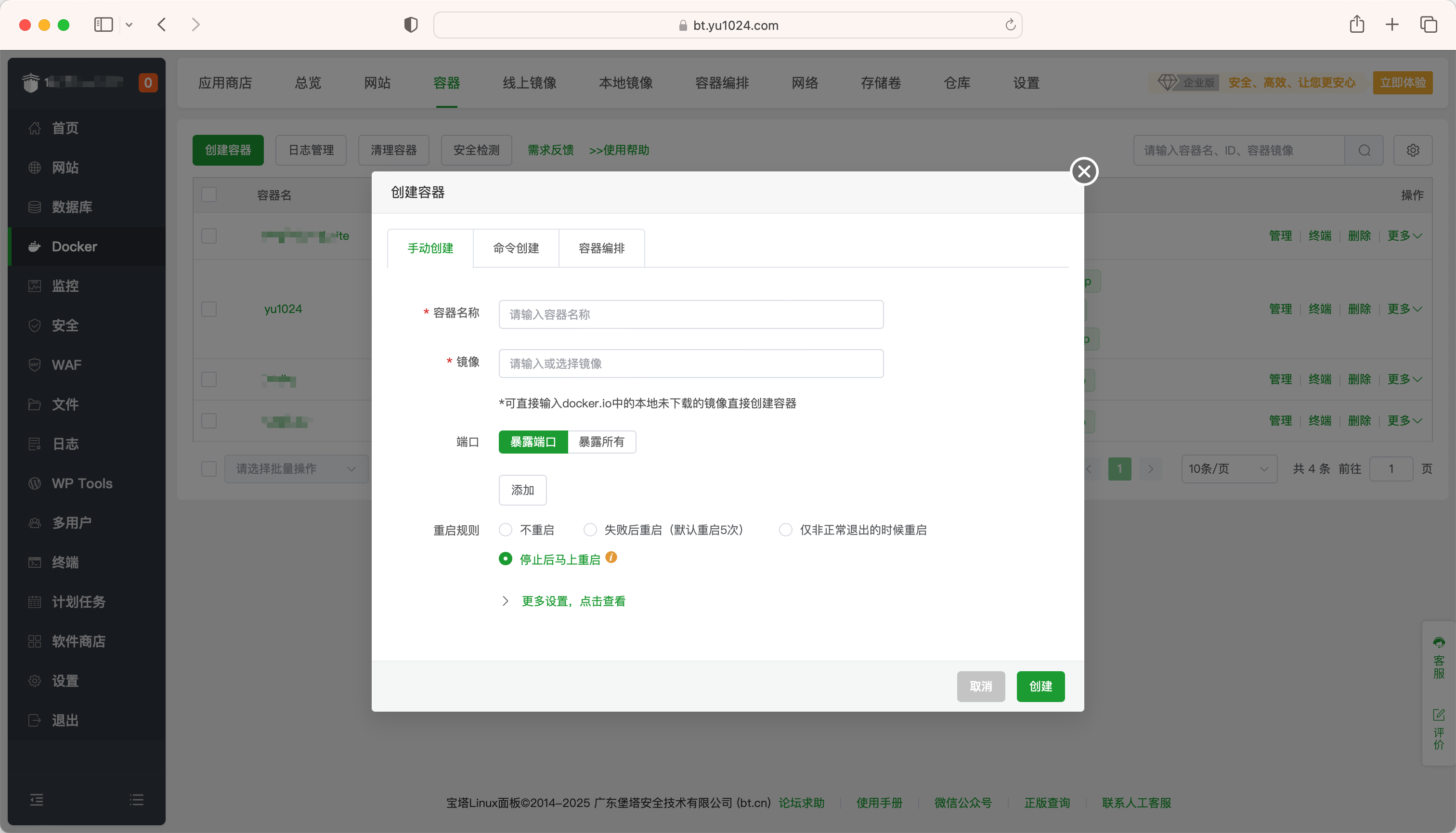The image size is (1456, 833).
Task: Click the info icon beside 停止后马上重启
Action: (611, 557)
